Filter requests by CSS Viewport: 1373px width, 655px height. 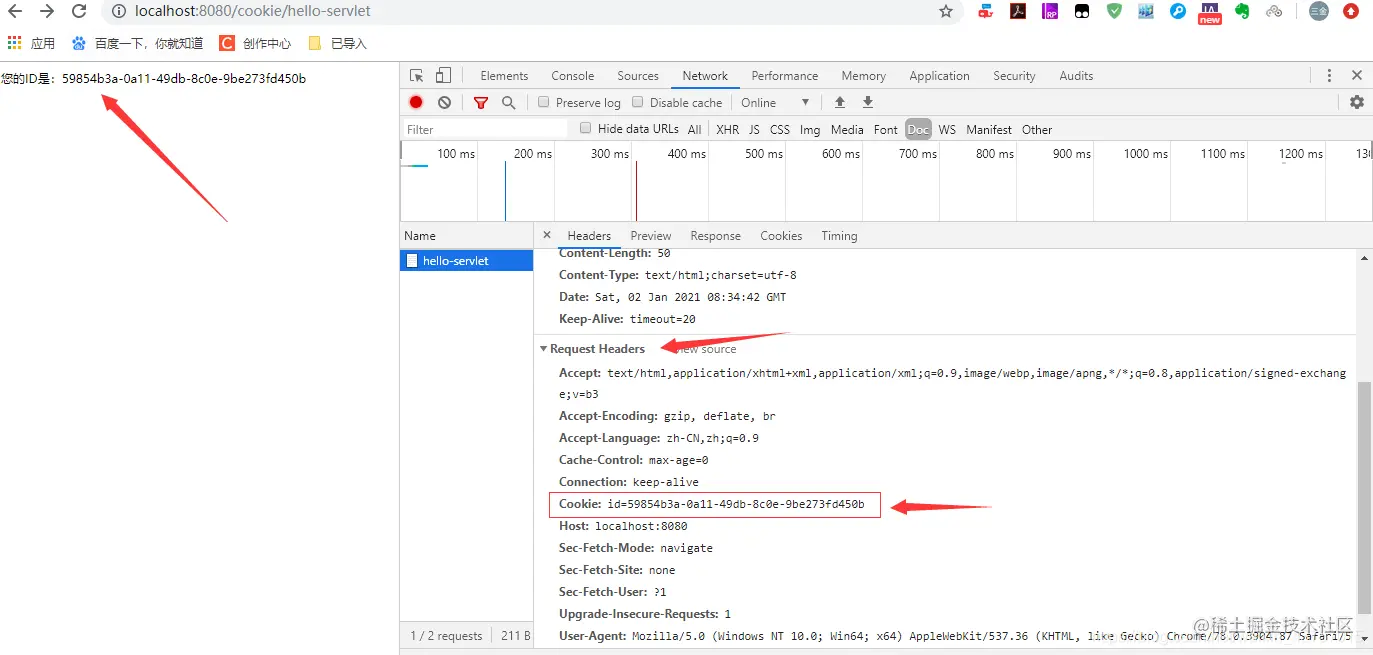(x=780, y=129)
